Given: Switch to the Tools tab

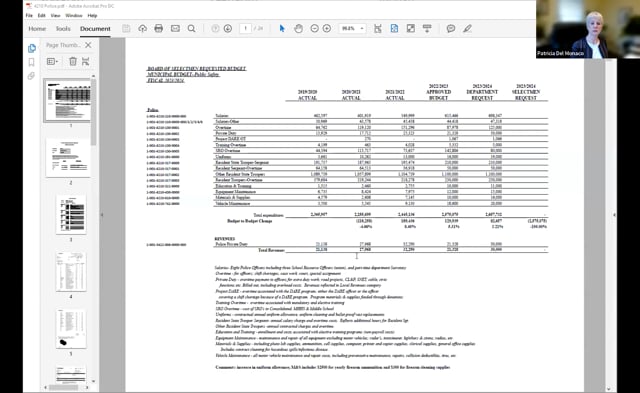Looking at the screenshot, I should [x=63, y=29].
